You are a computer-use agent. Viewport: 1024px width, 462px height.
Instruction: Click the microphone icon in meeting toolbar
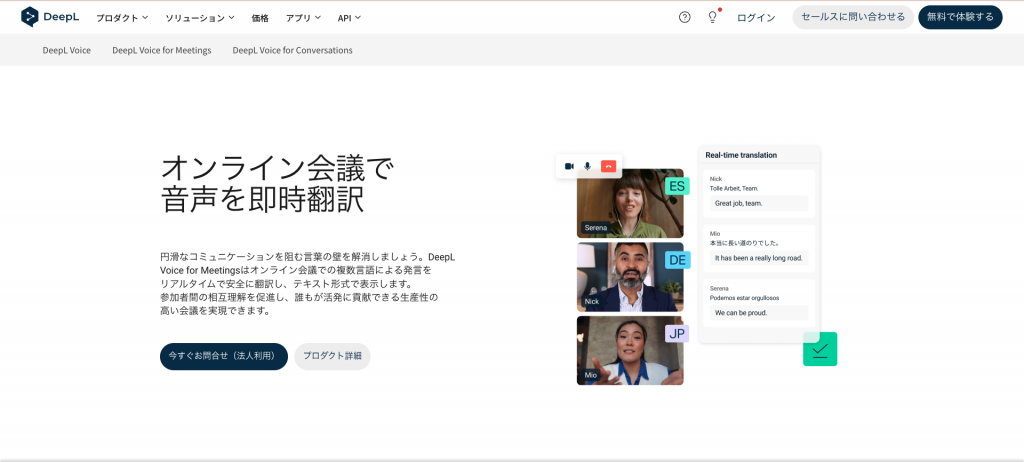click(x=588, y=167)
